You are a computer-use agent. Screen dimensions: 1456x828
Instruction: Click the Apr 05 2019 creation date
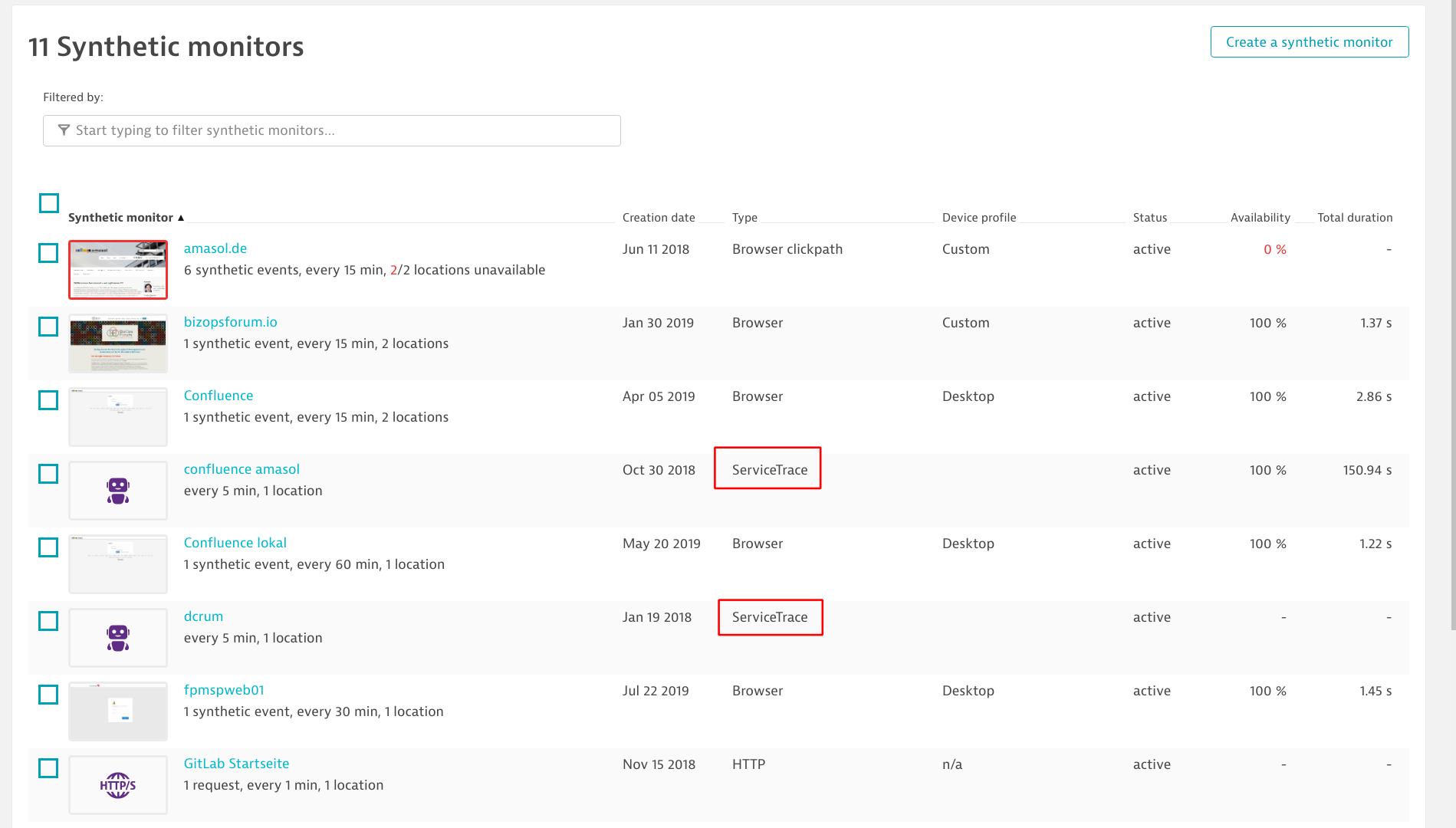(x=659, y=396)
